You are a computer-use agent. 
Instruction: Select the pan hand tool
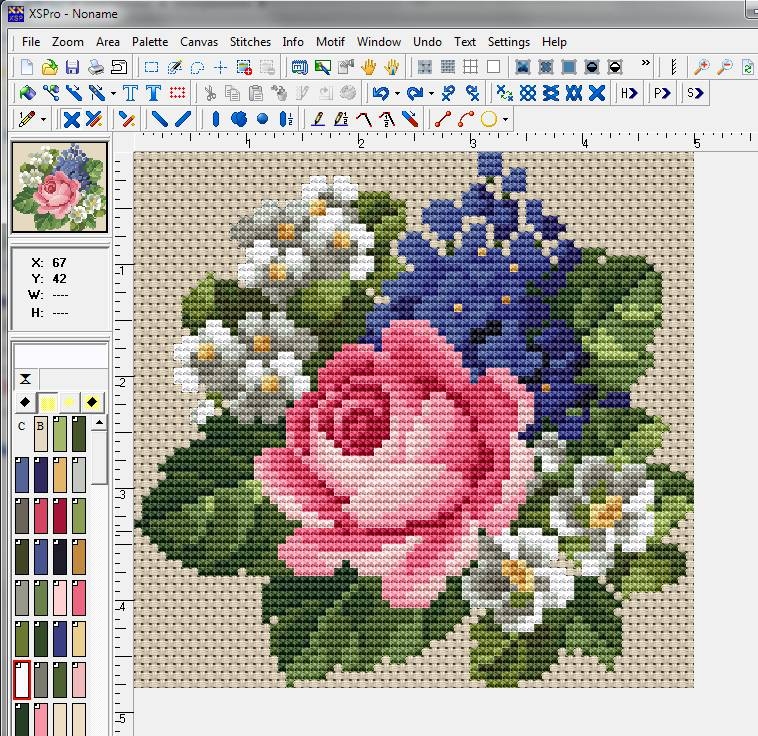pos(368,67)
